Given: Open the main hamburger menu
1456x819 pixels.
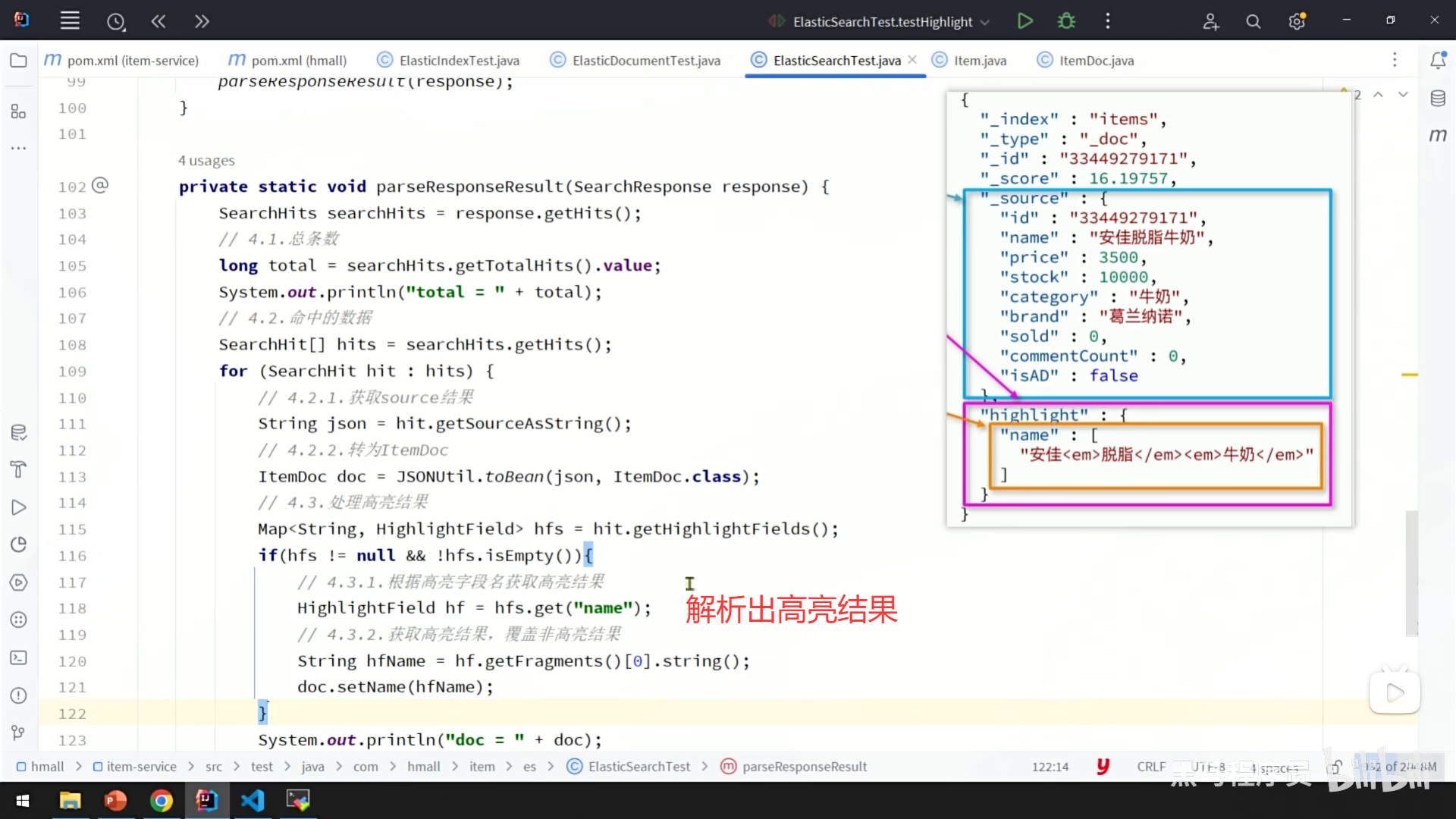Looking at the screenshot, I should coord(70,21).
